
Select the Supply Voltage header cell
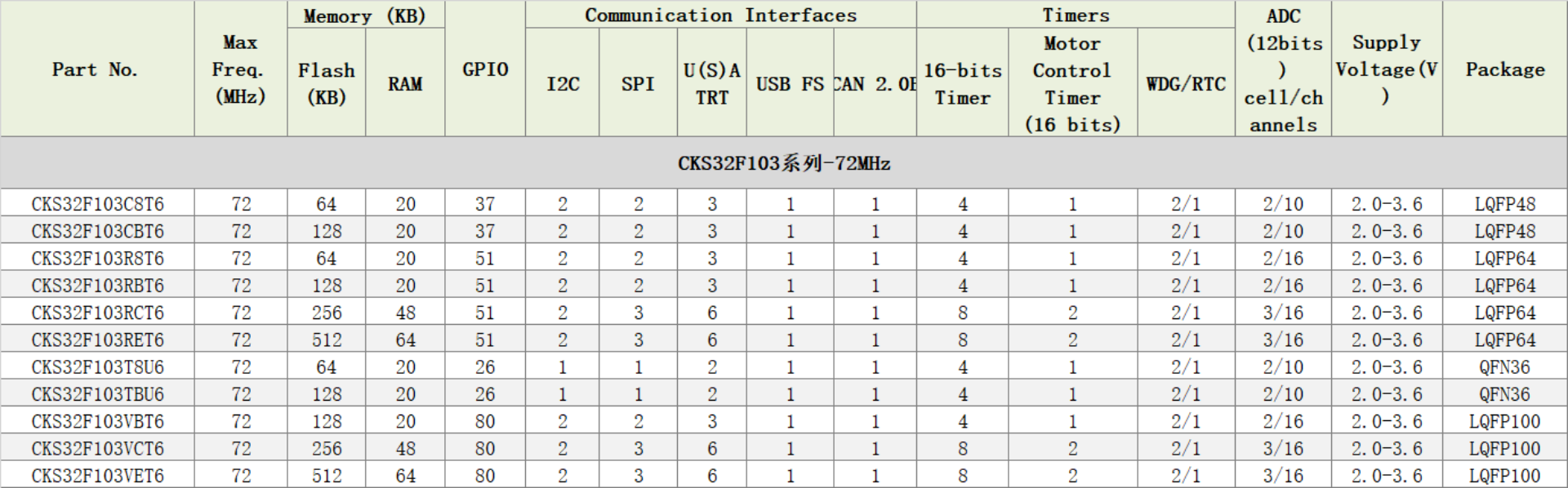tap(1387, 69)
